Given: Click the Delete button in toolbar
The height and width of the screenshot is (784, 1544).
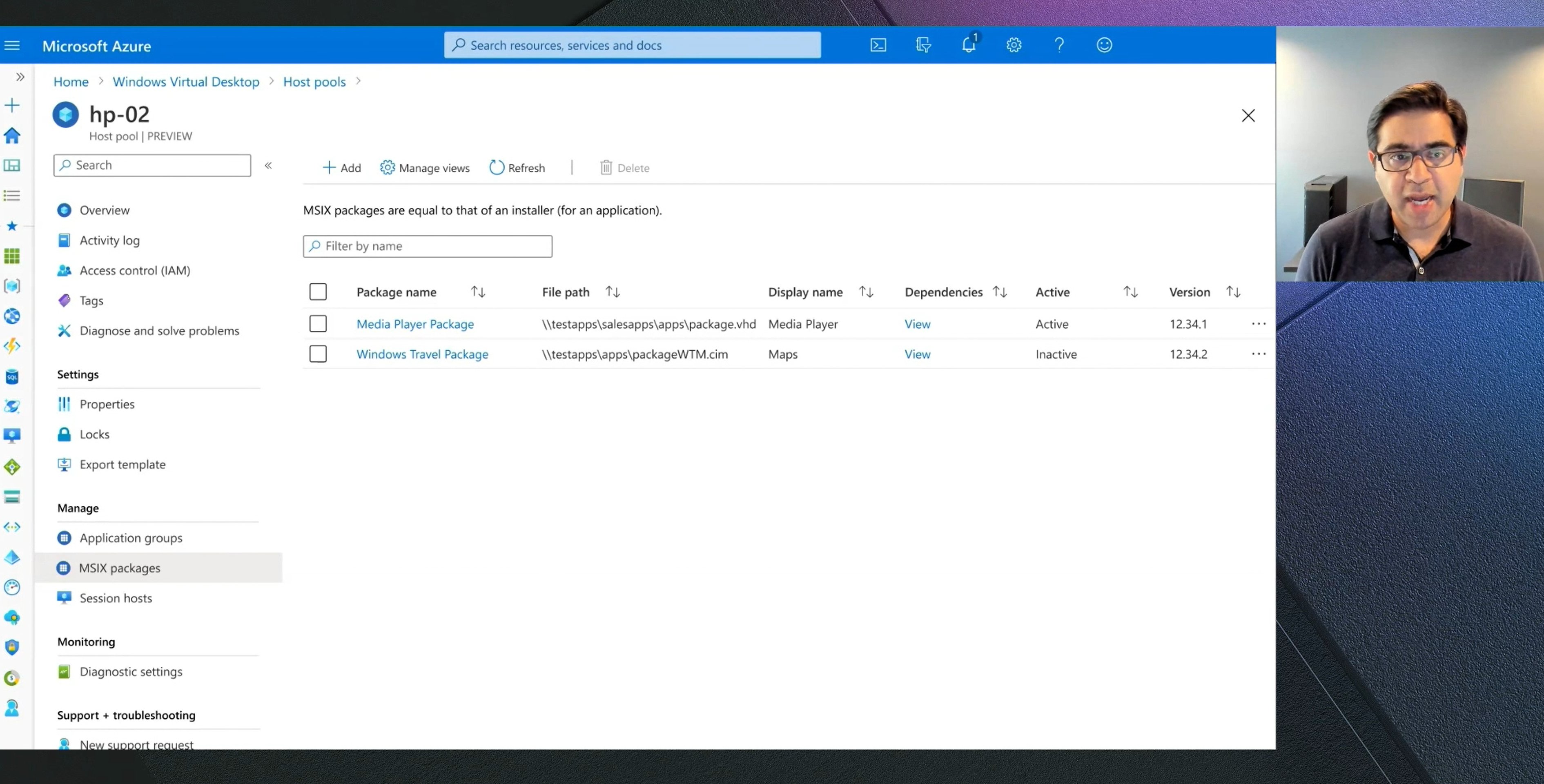Looking at the screenshot, I should click(x=624, y=168).
